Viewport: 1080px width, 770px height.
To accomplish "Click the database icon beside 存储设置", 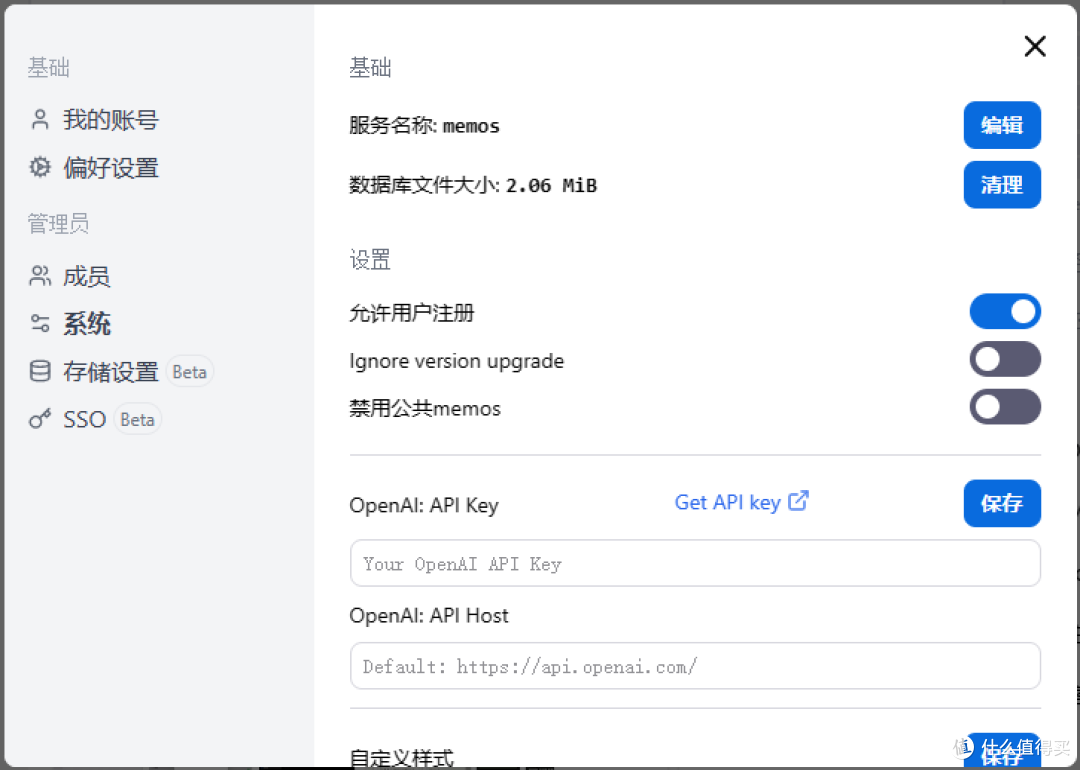I will (40, 372).
